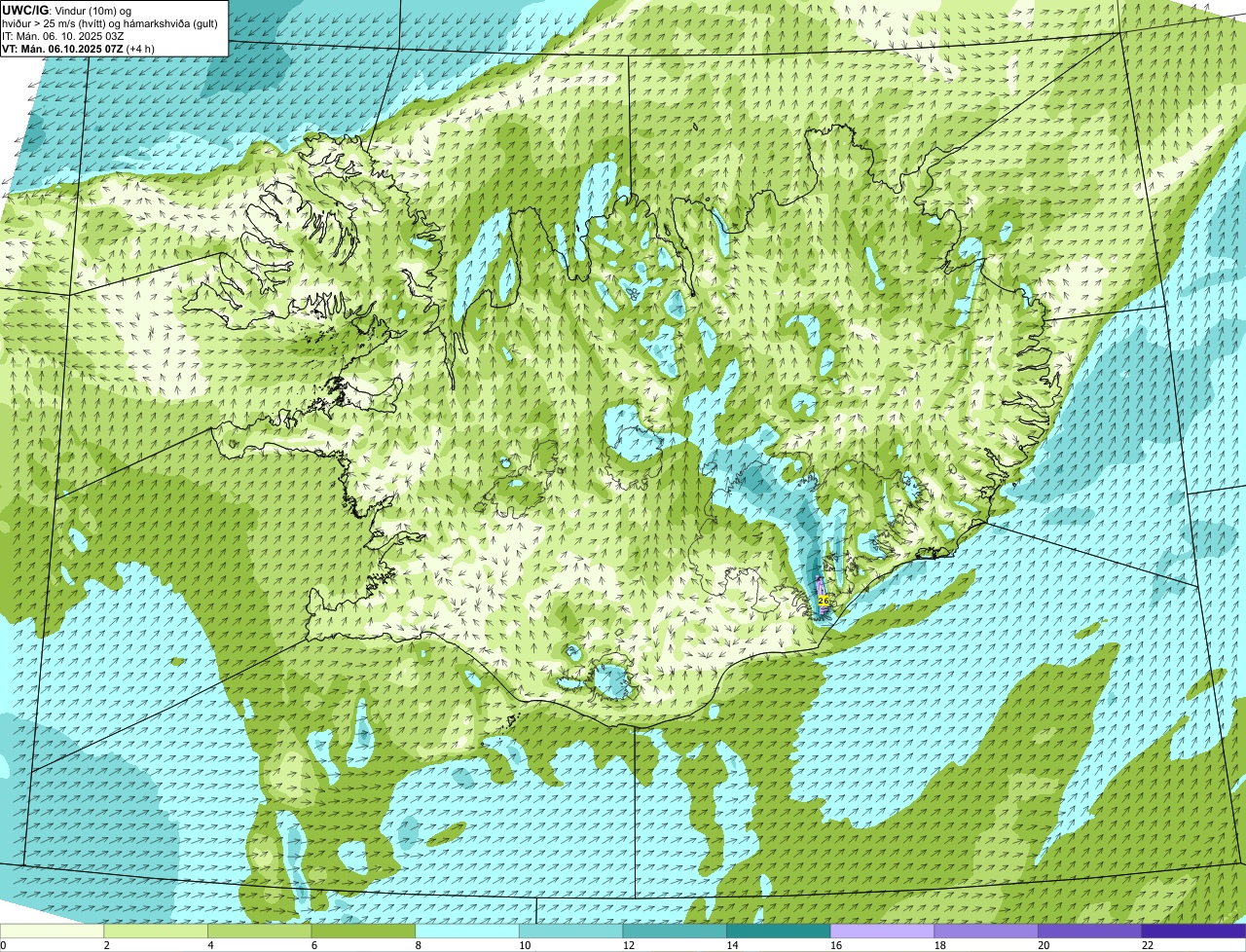This screenshot has height=952, width=1246.
Task: Click the scale label '14'
Action: [732, 945]
